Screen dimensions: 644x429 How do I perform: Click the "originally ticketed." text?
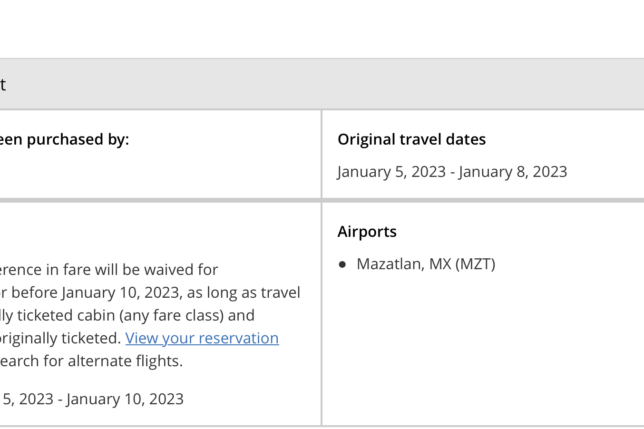click(62, 338)
